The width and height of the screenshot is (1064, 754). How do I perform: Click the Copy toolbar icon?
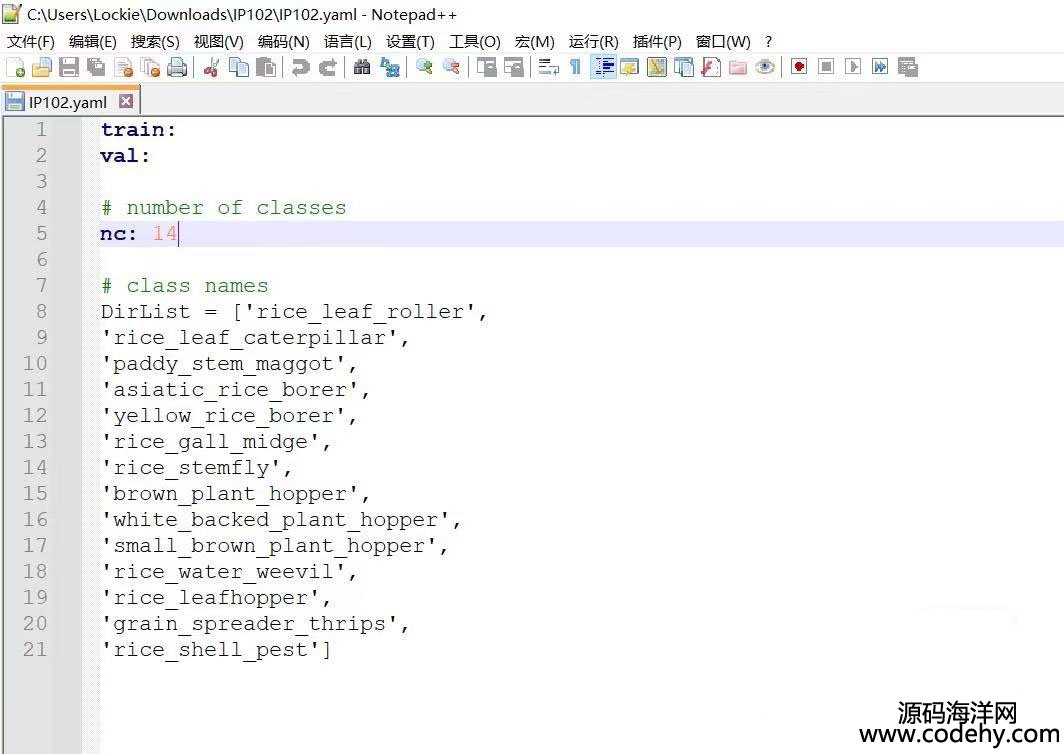point(238,67)
